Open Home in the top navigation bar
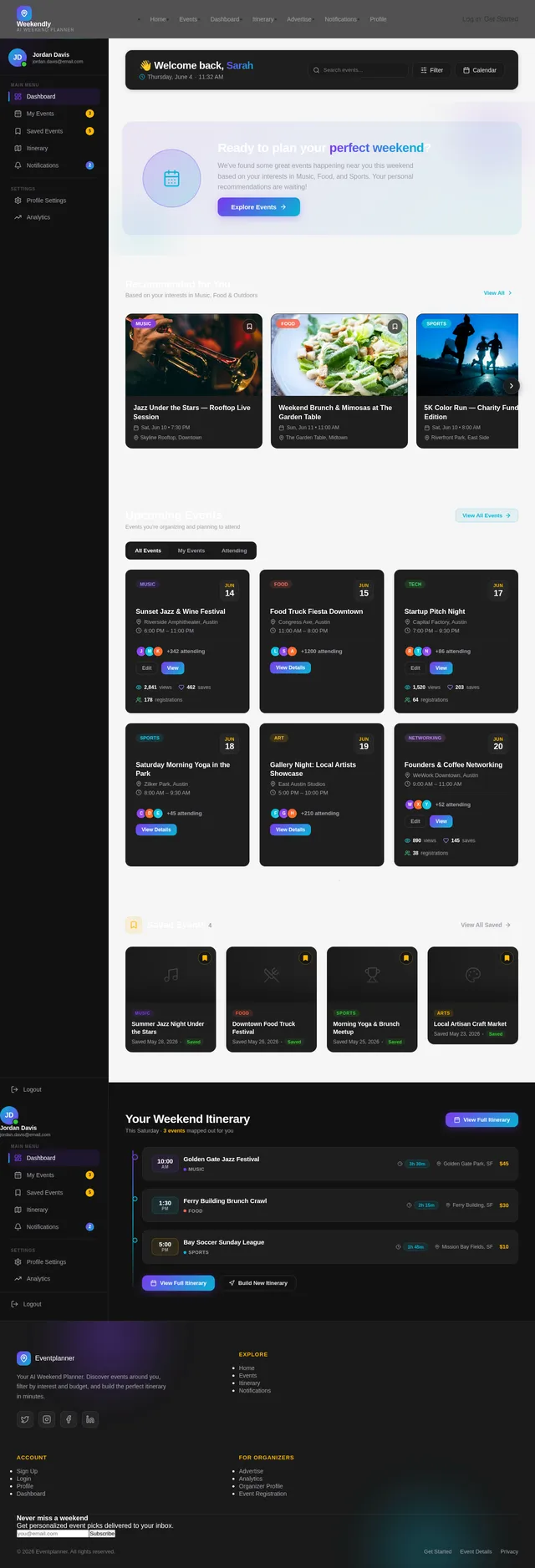535x1568 pixels. pos(158,19)
